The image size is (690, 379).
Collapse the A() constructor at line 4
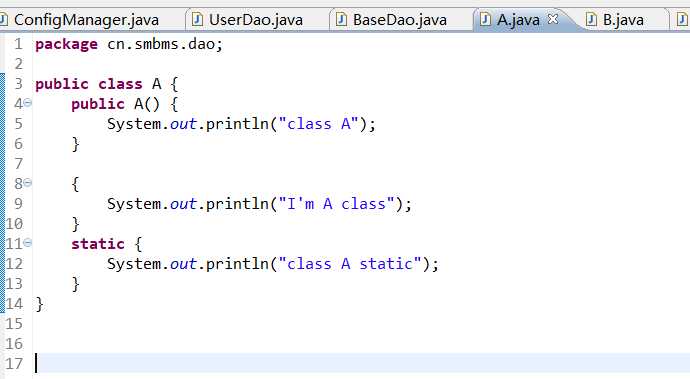coord(28,103)
